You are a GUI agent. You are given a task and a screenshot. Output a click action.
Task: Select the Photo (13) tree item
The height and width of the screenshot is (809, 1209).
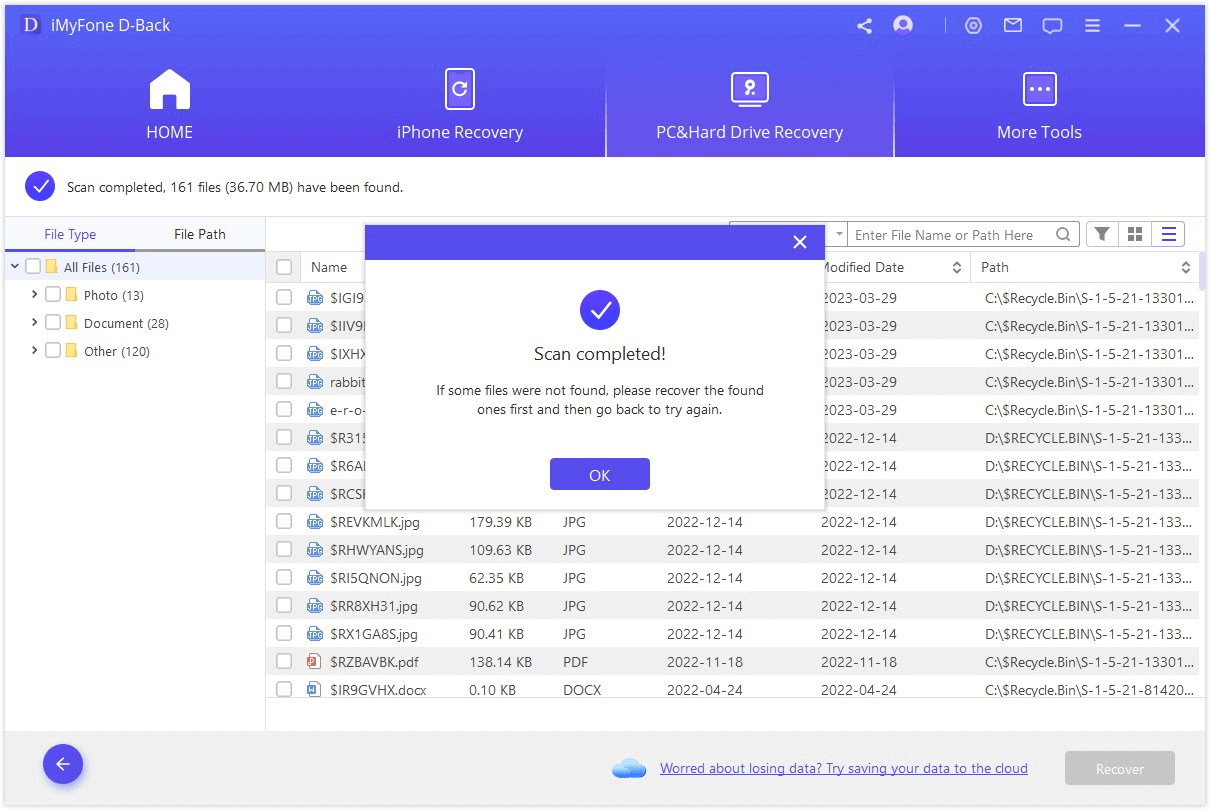[114, 295]
